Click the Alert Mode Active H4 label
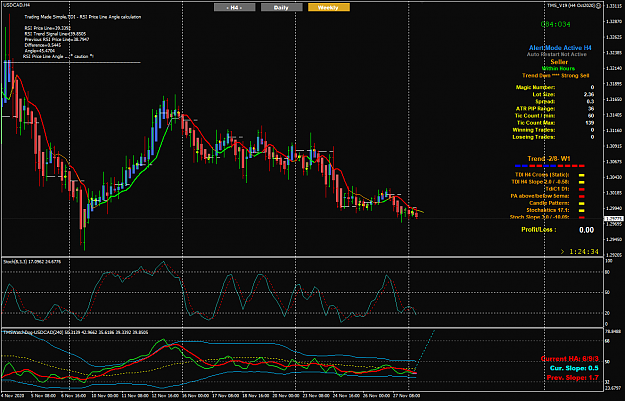The image size is (625, 401). point(560,48)
